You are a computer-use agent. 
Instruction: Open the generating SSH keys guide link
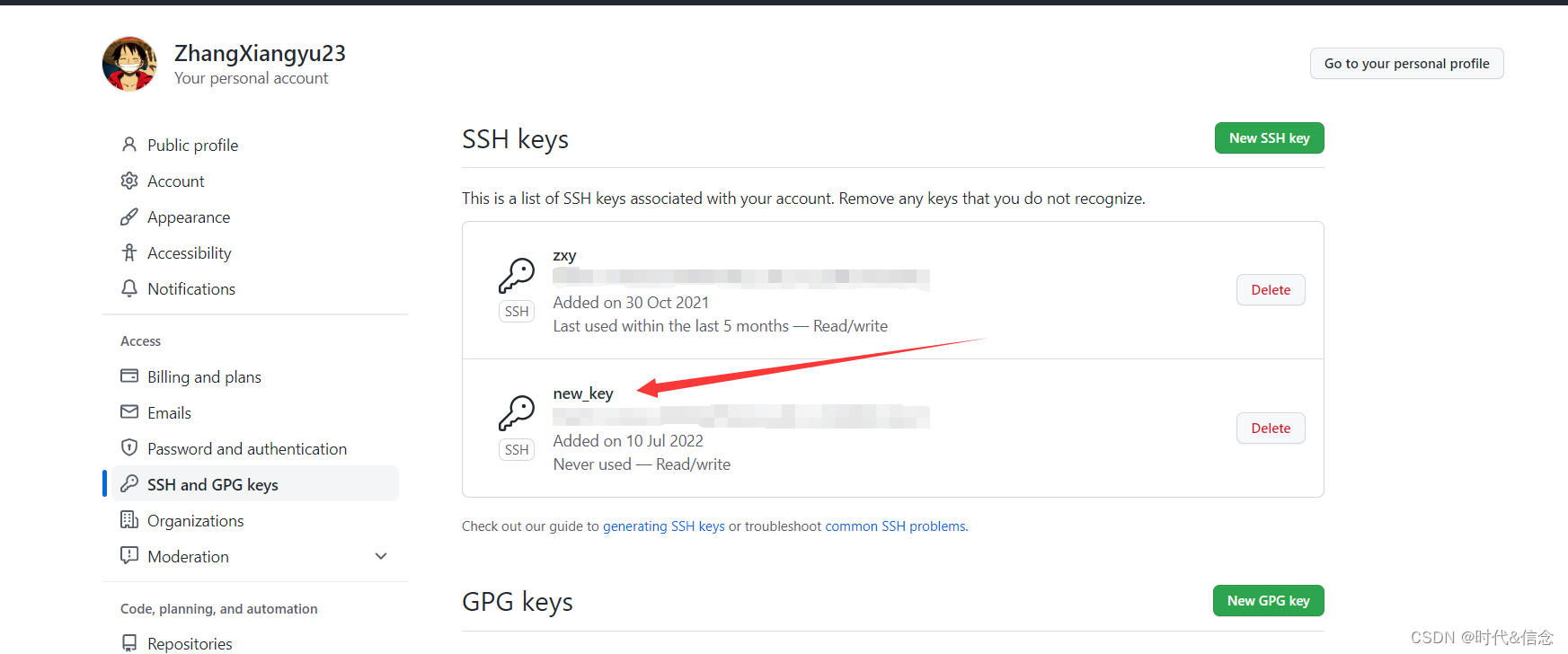(663, 526)
